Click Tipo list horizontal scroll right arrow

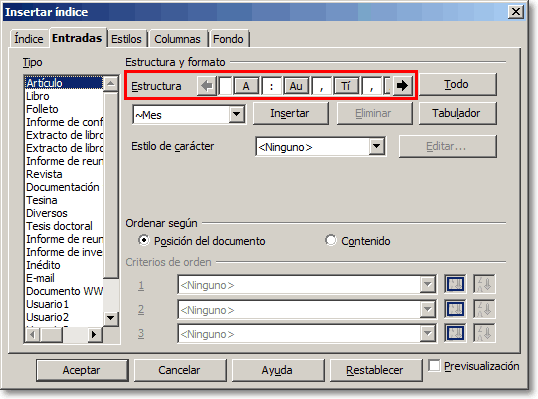[94, 334]
